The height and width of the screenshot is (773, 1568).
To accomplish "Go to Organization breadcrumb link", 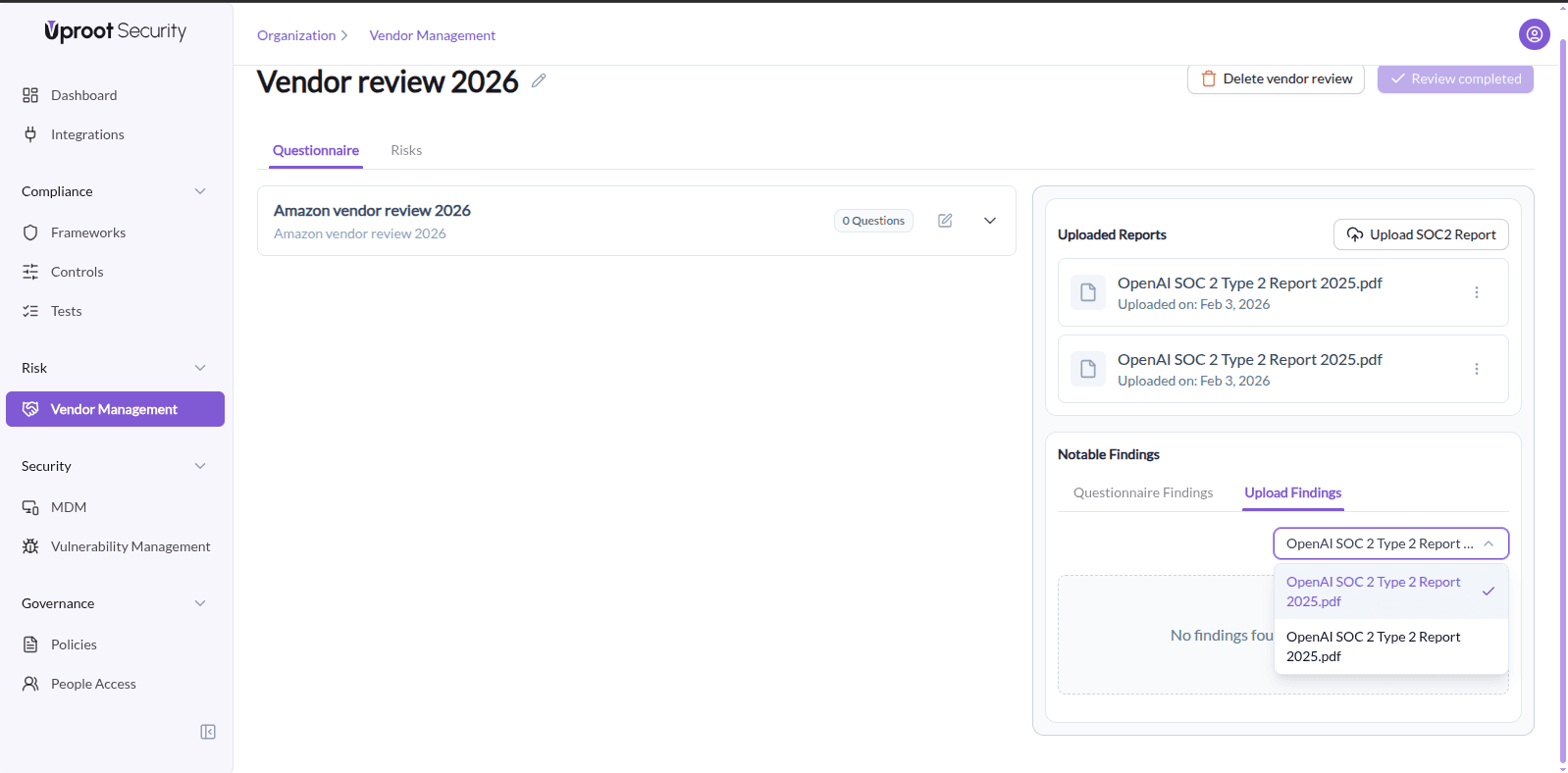I will point(296,35).
